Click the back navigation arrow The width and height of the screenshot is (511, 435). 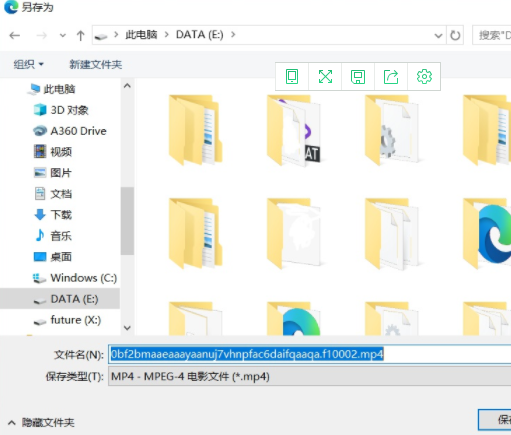(15, 35)
